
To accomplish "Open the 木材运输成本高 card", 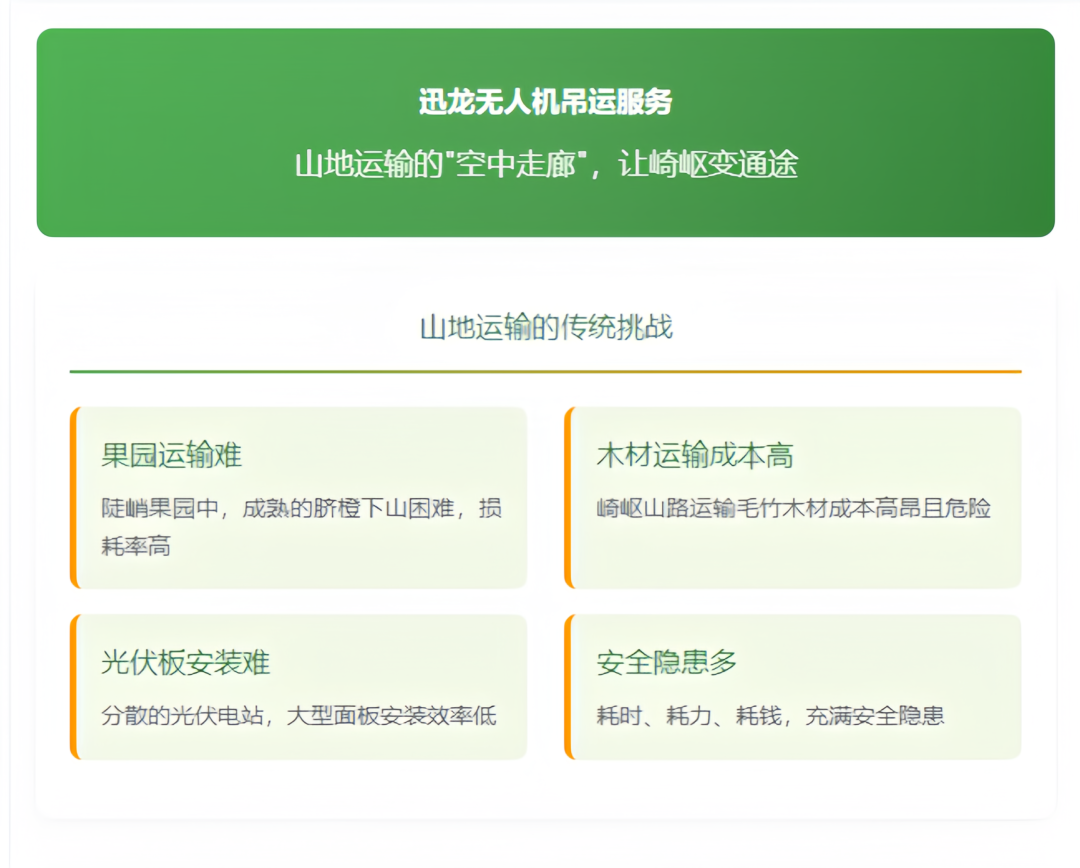I will (x=793, y=495).
